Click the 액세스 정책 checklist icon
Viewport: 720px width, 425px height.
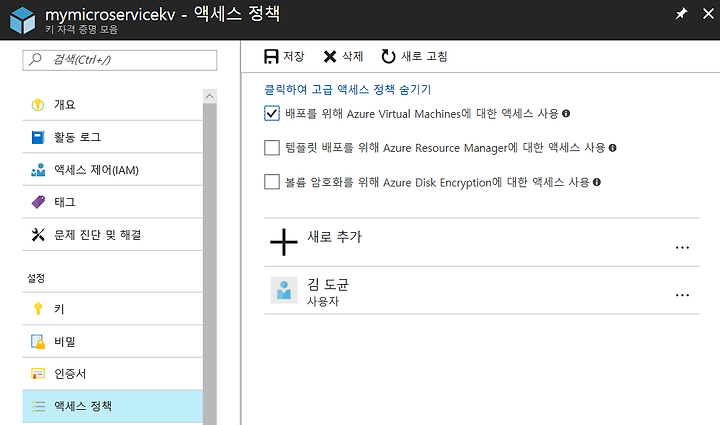point(38,406)
